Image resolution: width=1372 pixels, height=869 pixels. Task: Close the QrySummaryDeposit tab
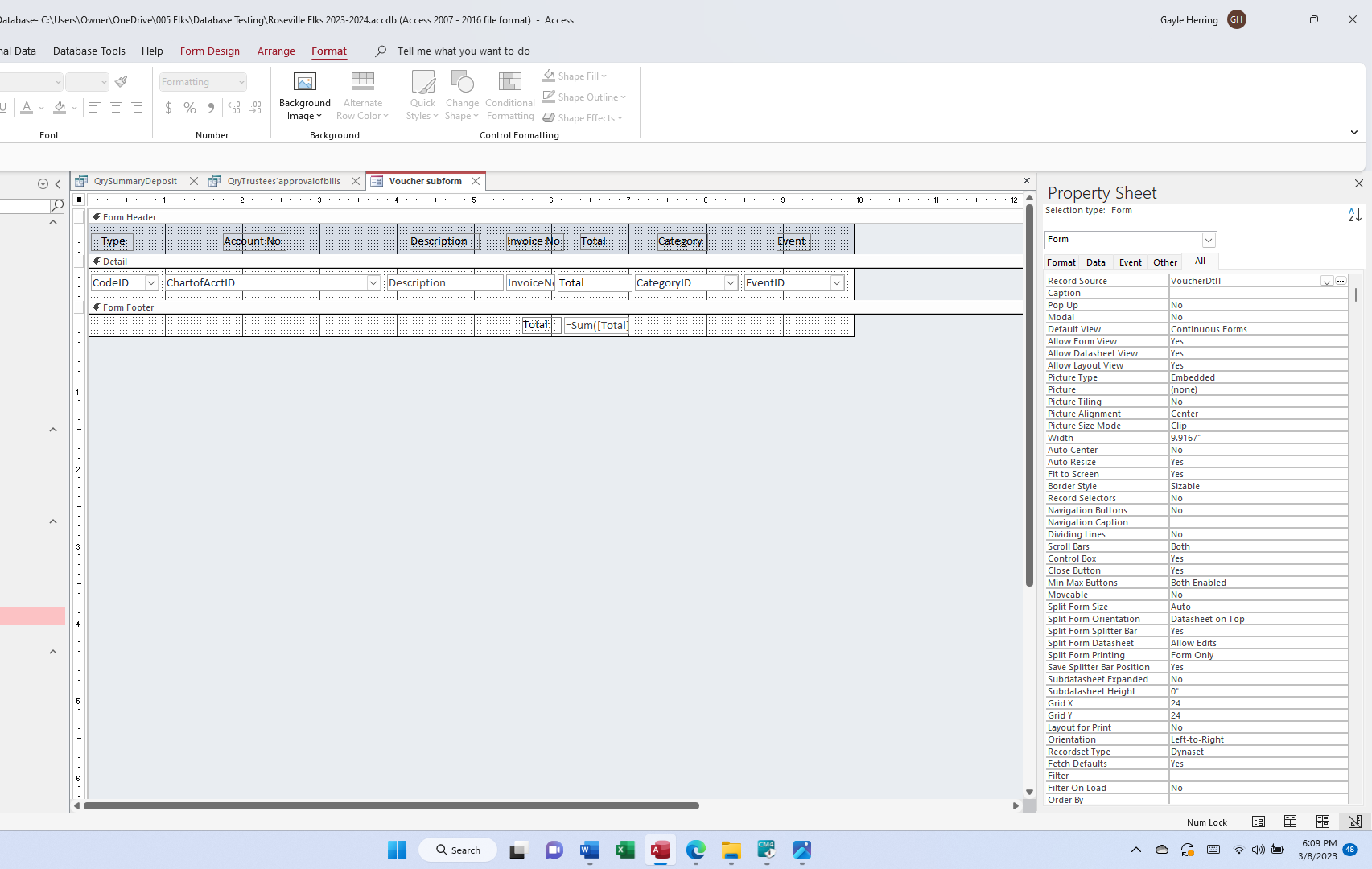pyautogui.click(x=193, y=181)
